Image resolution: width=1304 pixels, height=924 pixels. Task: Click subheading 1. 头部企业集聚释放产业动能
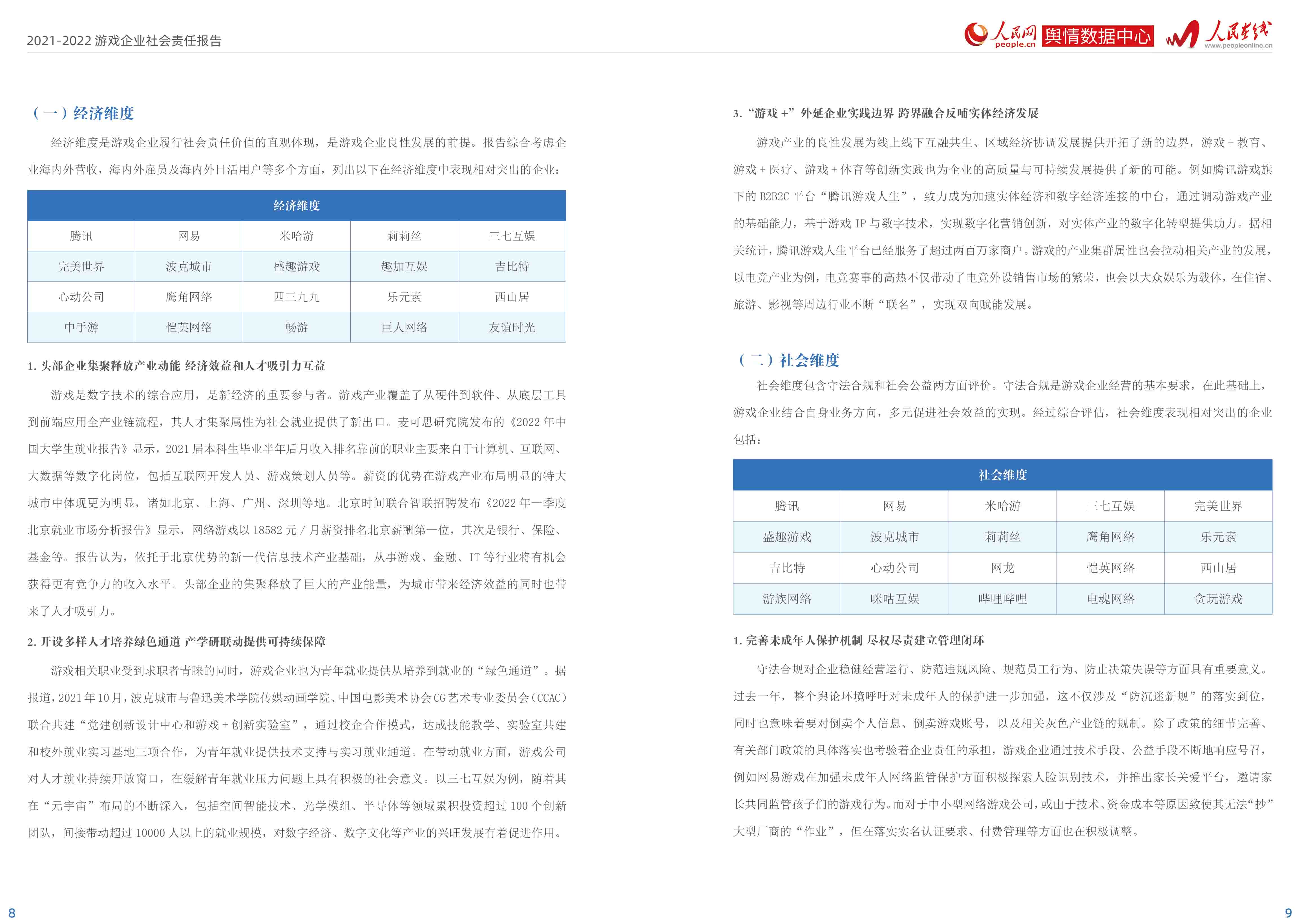coord(176,366)
